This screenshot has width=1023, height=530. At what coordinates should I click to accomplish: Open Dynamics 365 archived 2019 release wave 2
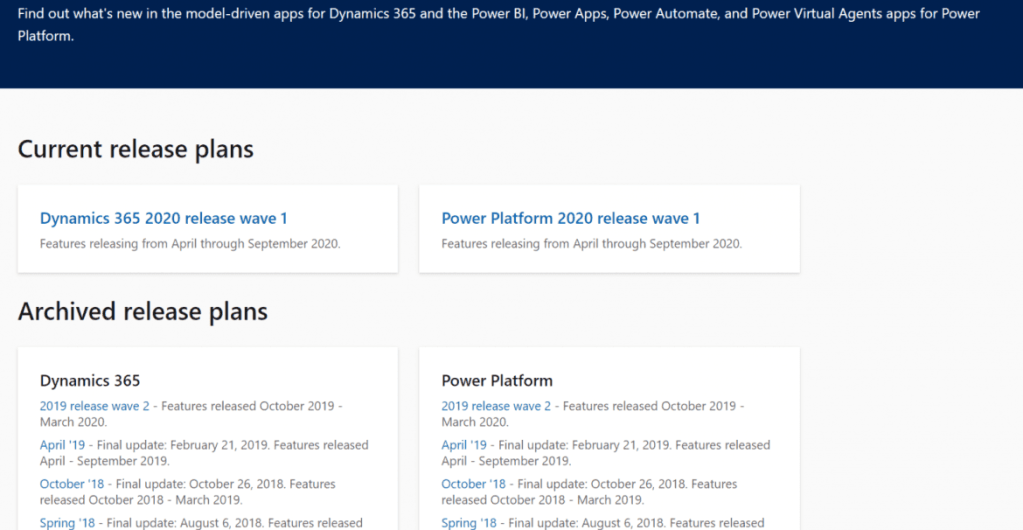[x=94, y=406]
